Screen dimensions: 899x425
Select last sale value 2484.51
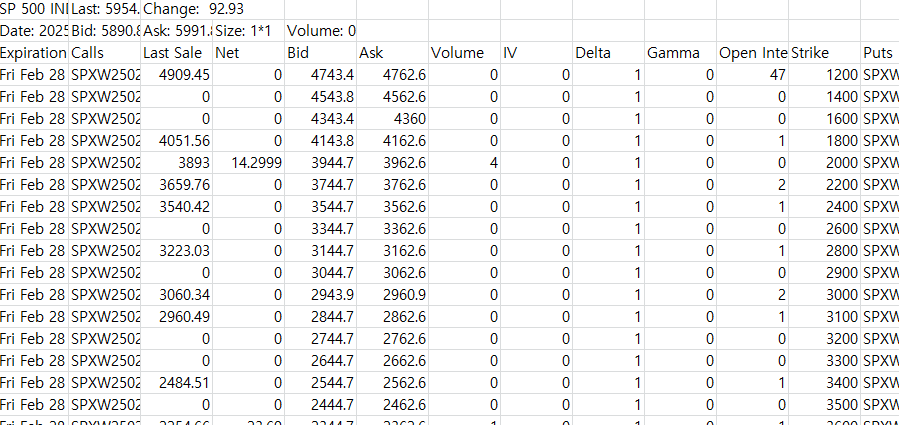pyautogui.click(x=177, y=383)
